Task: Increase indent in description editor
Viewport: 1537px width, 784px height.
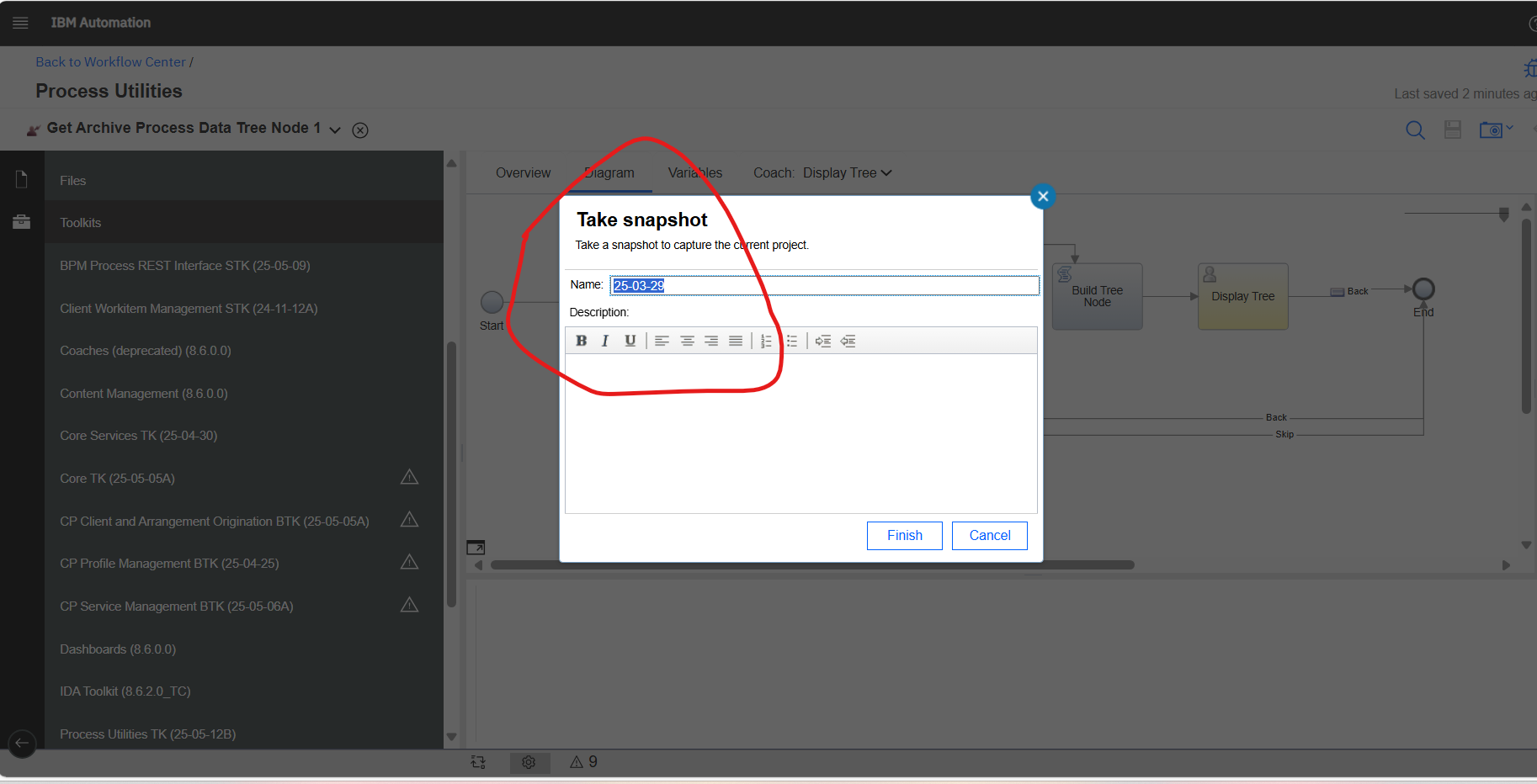Action: [x=823, y=341]
